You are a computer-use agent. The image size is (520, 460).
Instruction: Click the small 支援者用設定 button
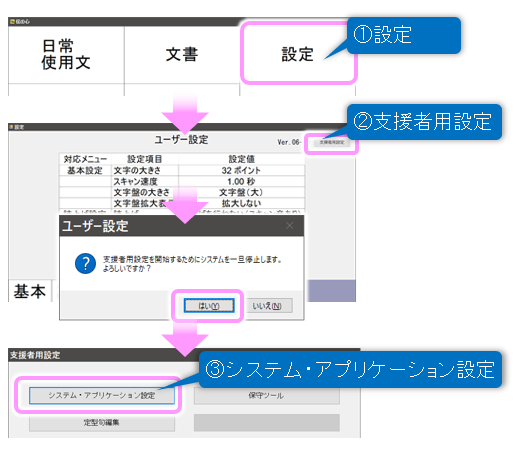tap(332, 142)
